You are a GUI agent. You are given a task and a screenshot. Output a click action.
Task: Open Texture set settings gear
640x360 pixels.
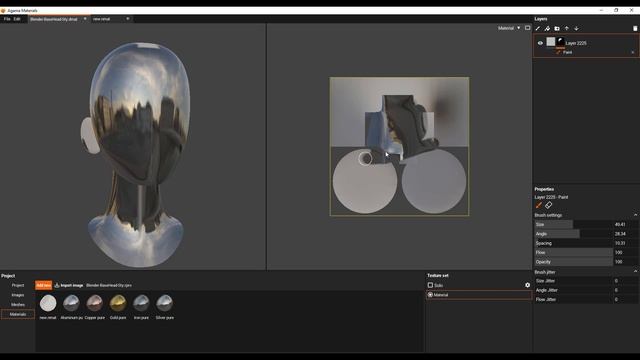coord(527,285)
